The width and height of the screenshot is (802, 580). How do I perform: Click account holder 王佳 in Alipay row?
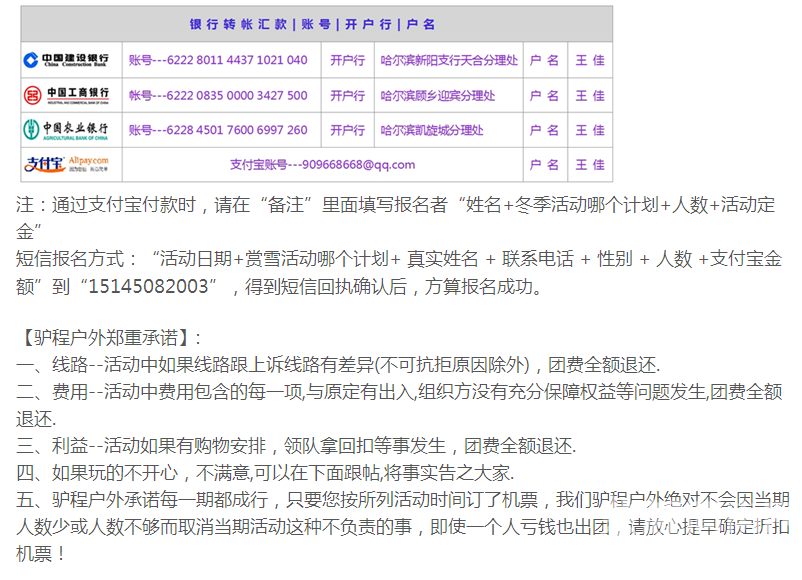[589, 165]
